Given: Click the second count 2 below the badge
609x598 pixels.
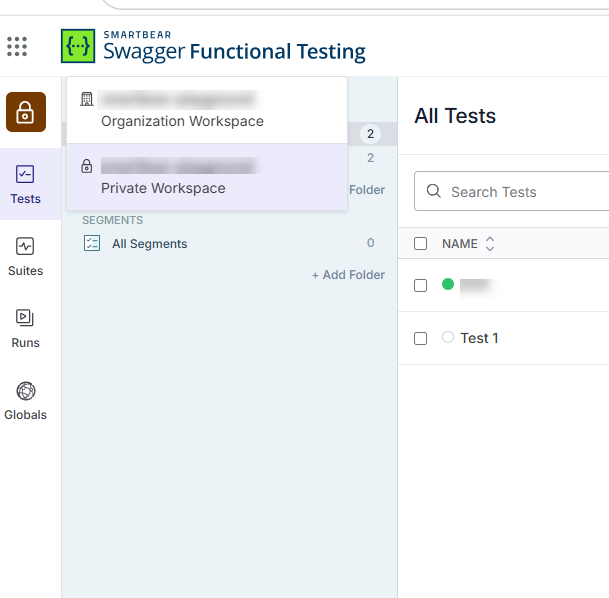Looking at the screenshot, I should pos(371,158).
